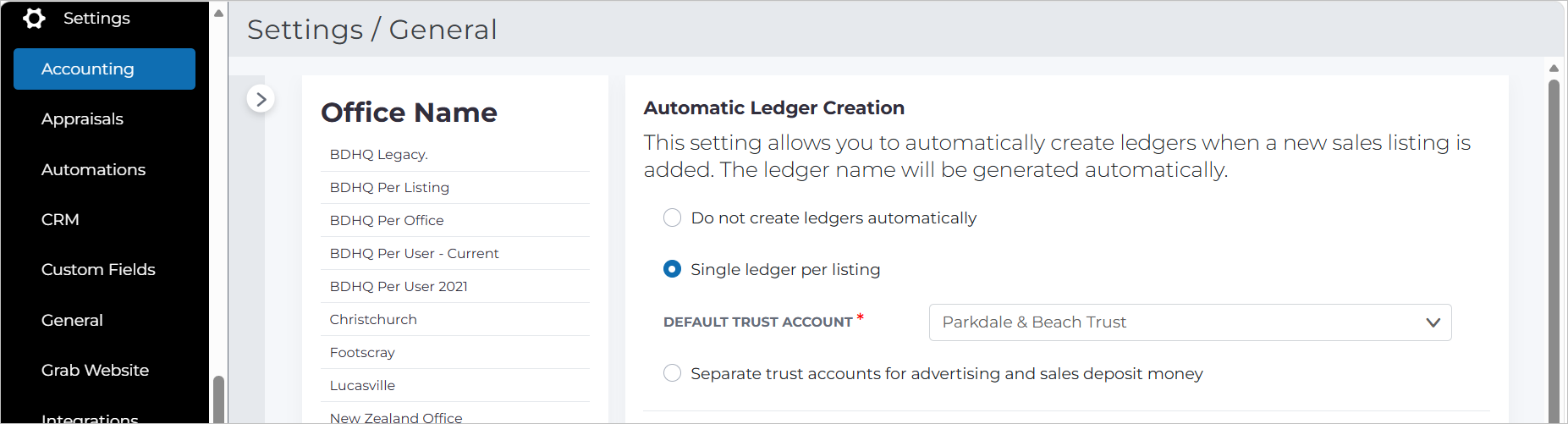Viewport: 1568px width, 424px height.
Task: Select Separate trust accounts radio option
Action: [x=672, y=373]
